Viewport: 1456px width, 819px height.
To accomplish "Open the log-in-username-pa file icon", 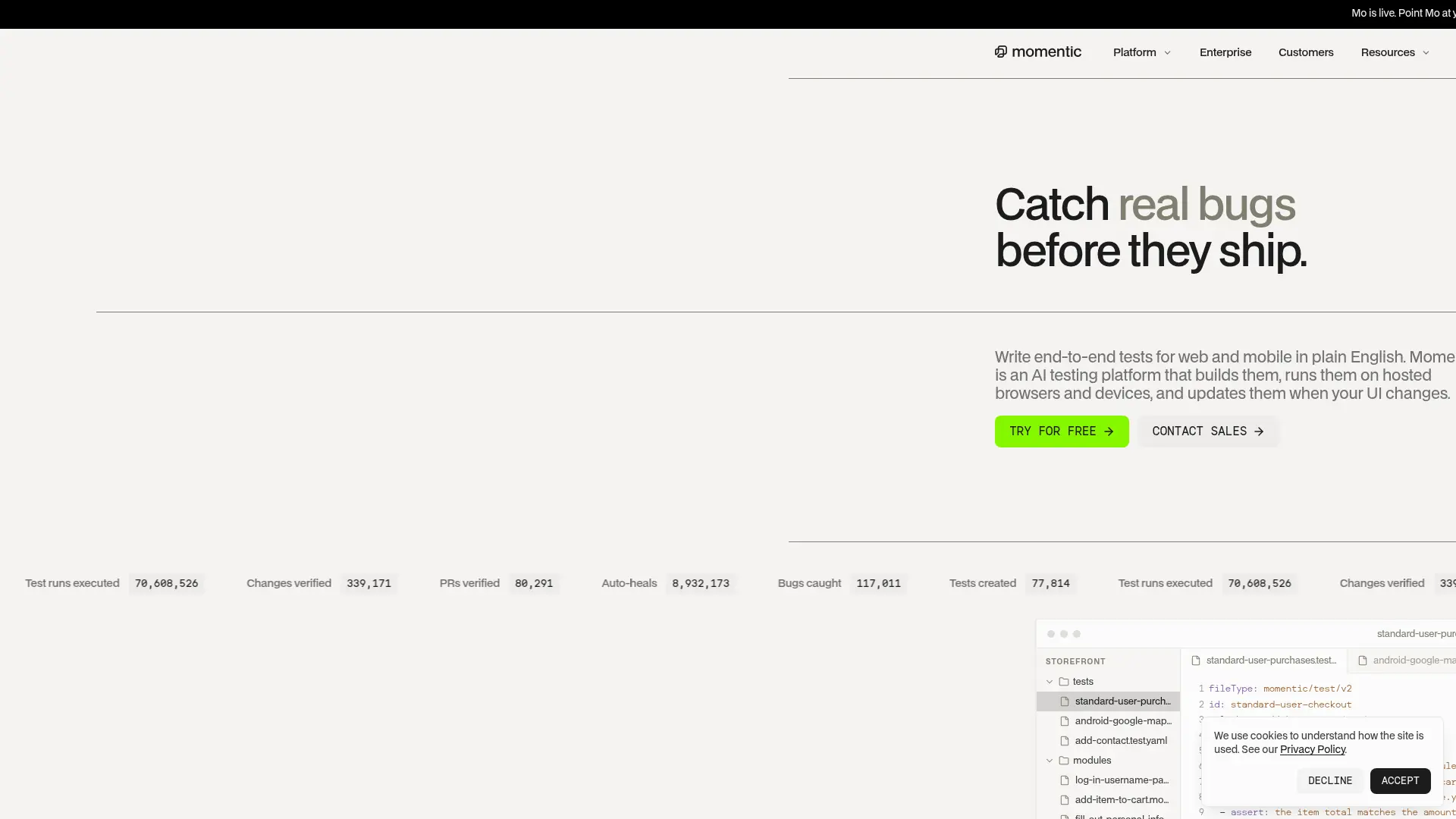I will coord(1065,780).
